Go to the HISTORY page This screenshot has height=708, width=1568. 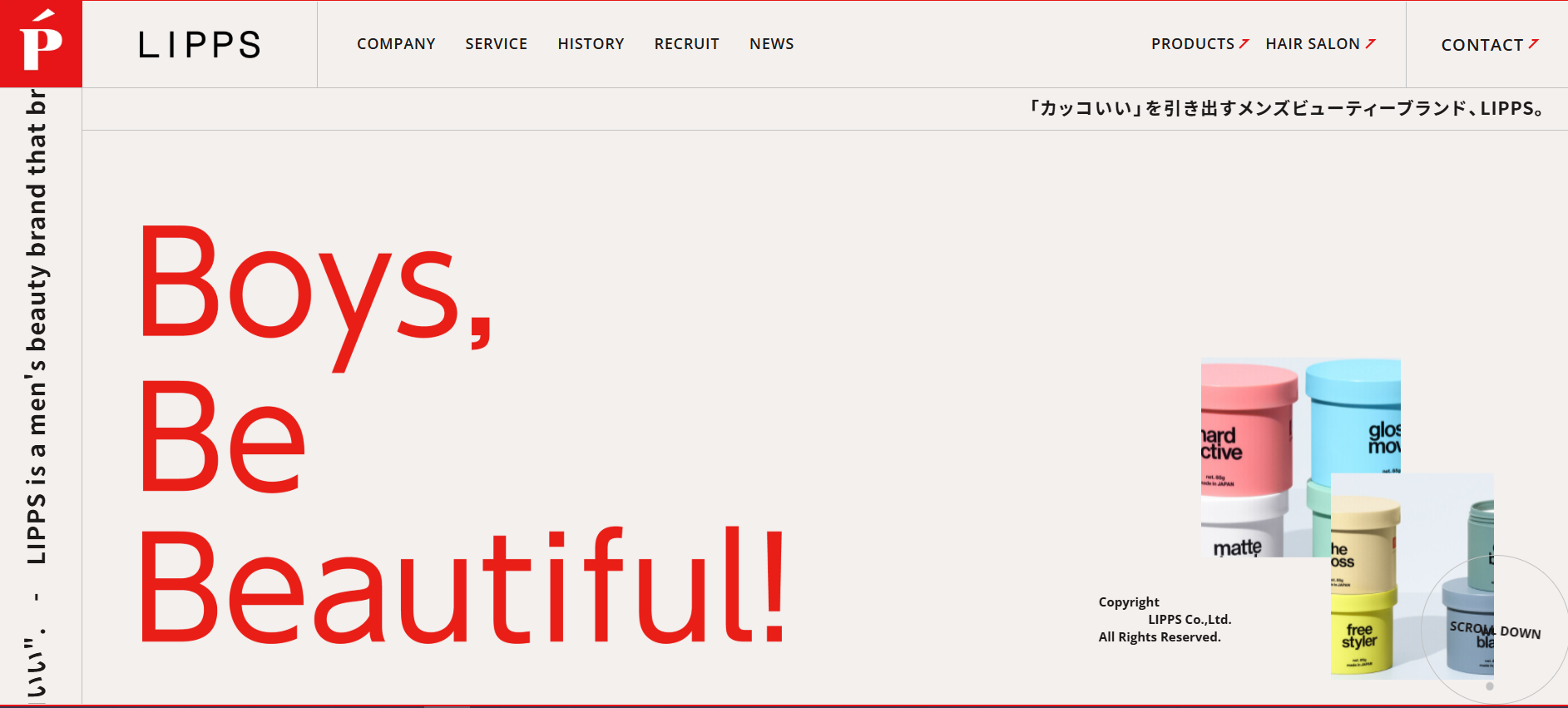[x=591, y=44]
